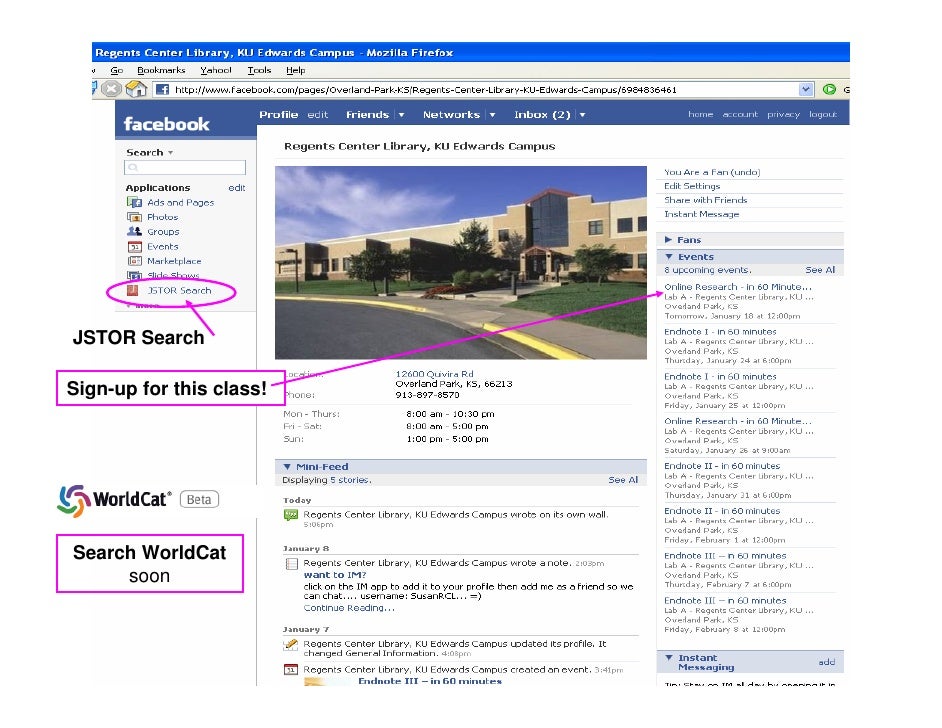
Task: Open Online Research event on January 18
Action: click(738, 287)
